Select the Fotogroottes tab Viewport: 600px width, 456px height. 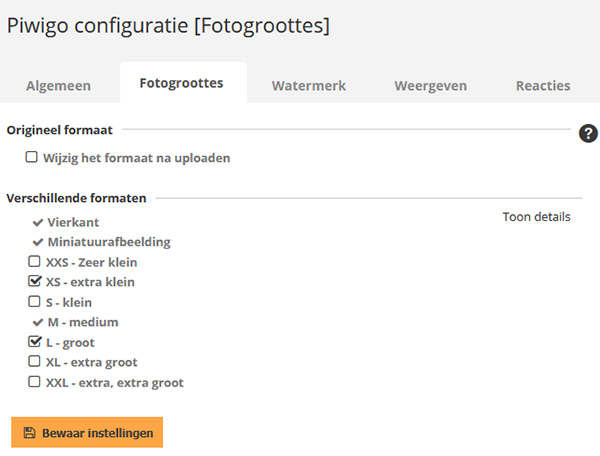click(x=181, y=83)
